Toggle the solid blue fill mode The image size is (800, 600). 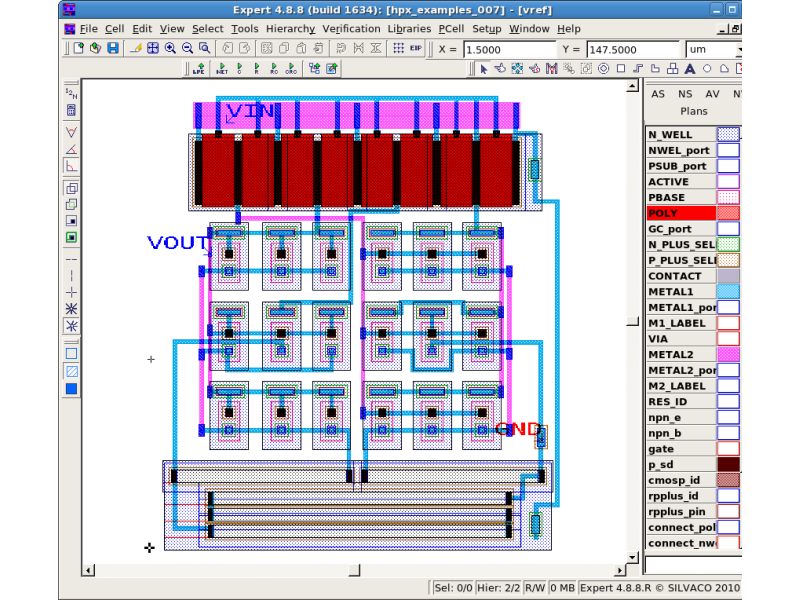[x=71, y=389]
